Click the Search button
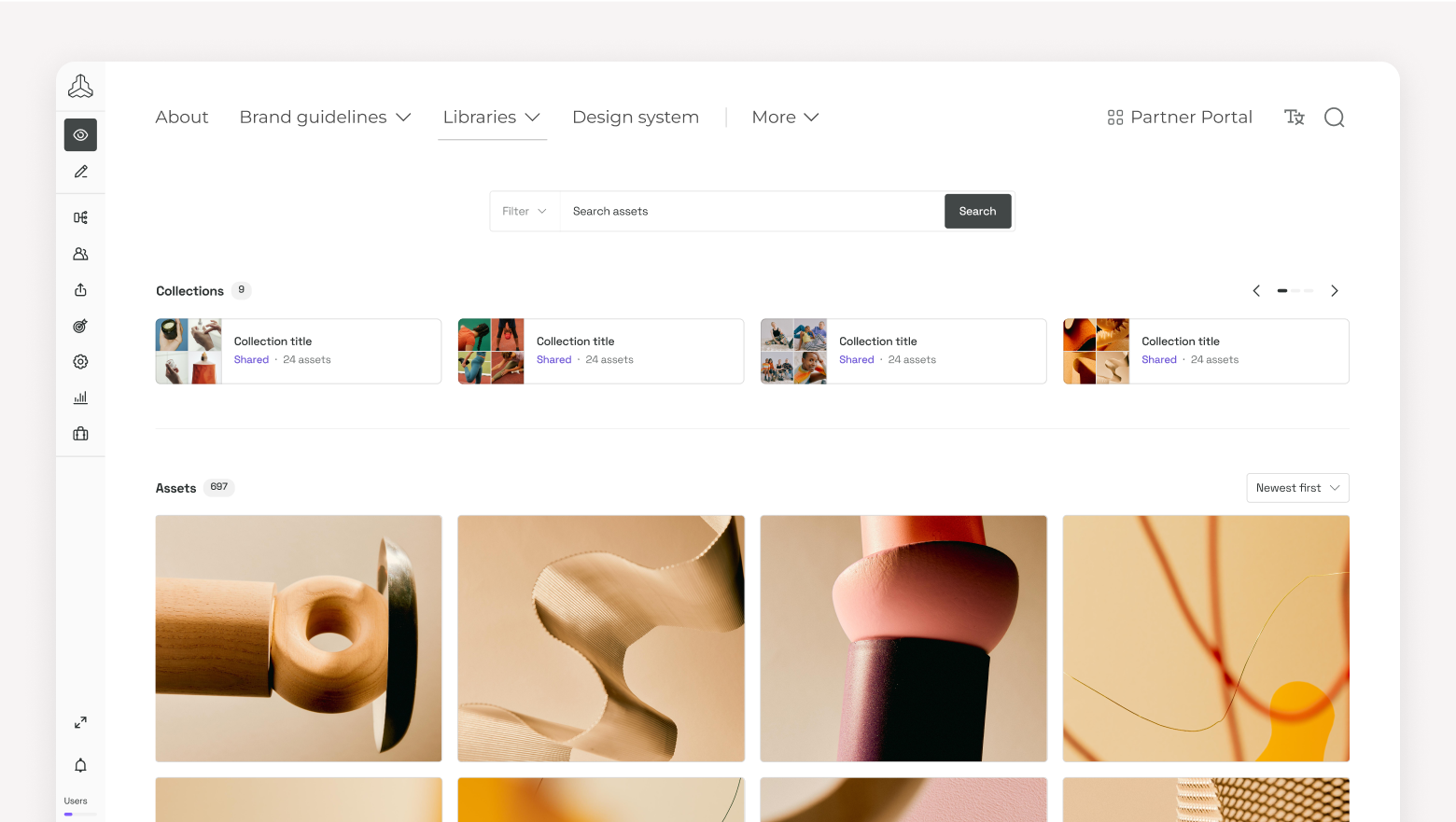 pyautogui.click(x=977, y=211)
